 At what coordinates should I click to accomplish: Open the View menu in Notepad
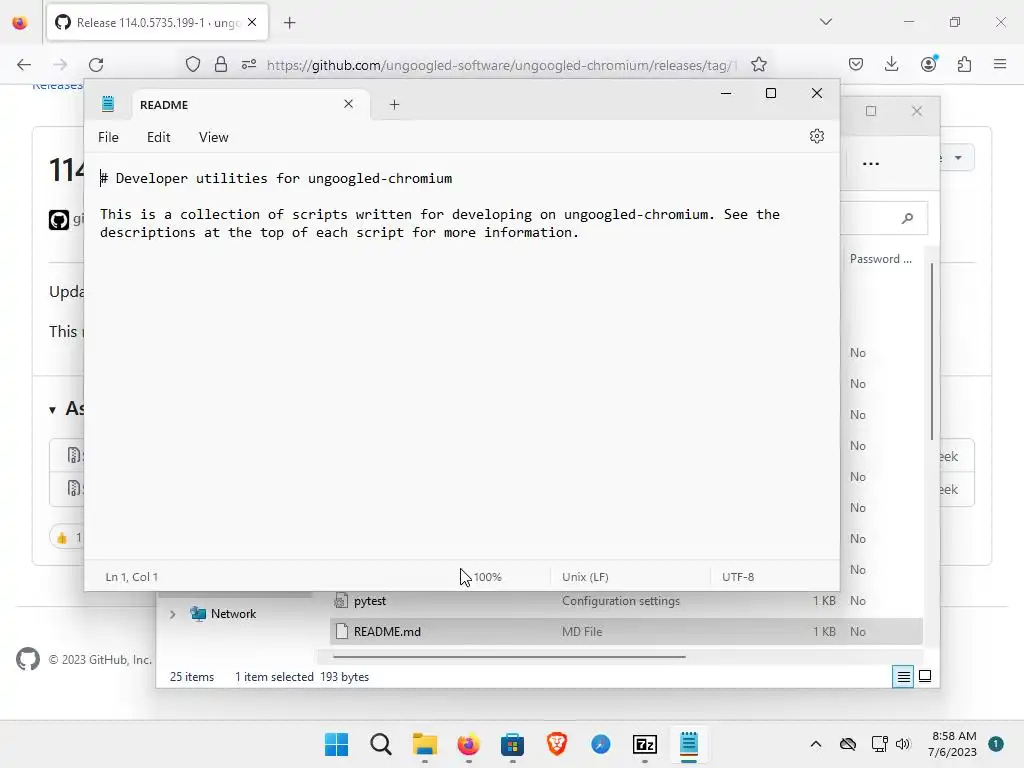click(213, 137)
